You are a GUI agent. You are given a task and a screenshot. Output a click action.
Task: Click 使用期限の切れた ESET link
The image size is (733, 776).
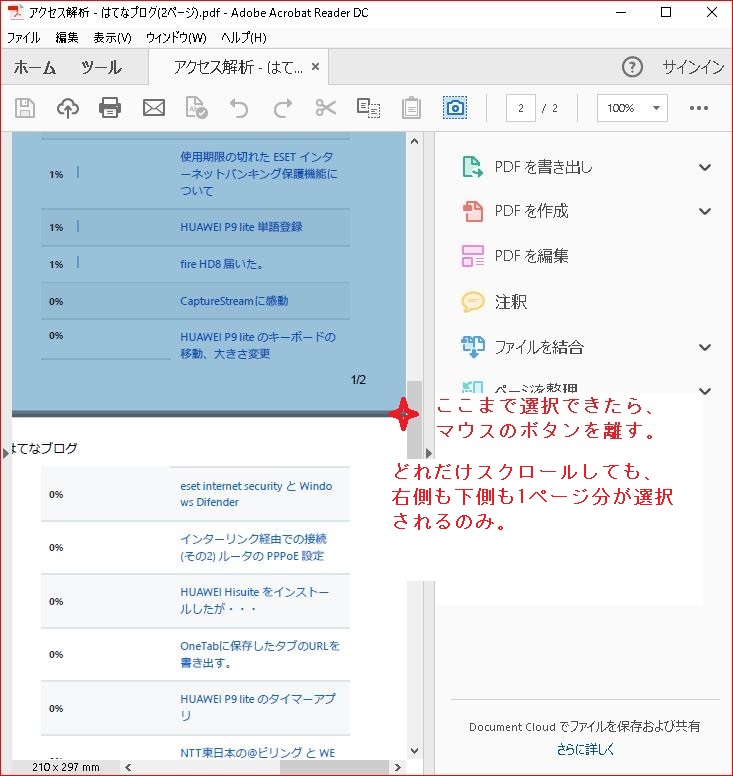point(258,173)
